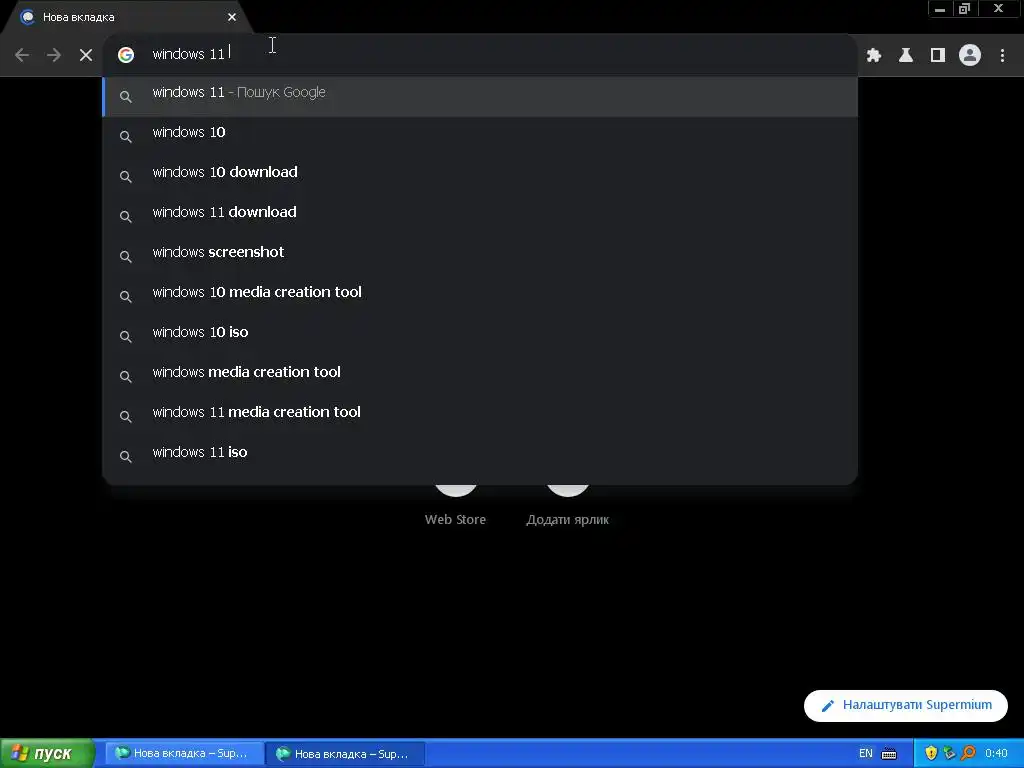Go back using the back arrow

coord(22,56)
